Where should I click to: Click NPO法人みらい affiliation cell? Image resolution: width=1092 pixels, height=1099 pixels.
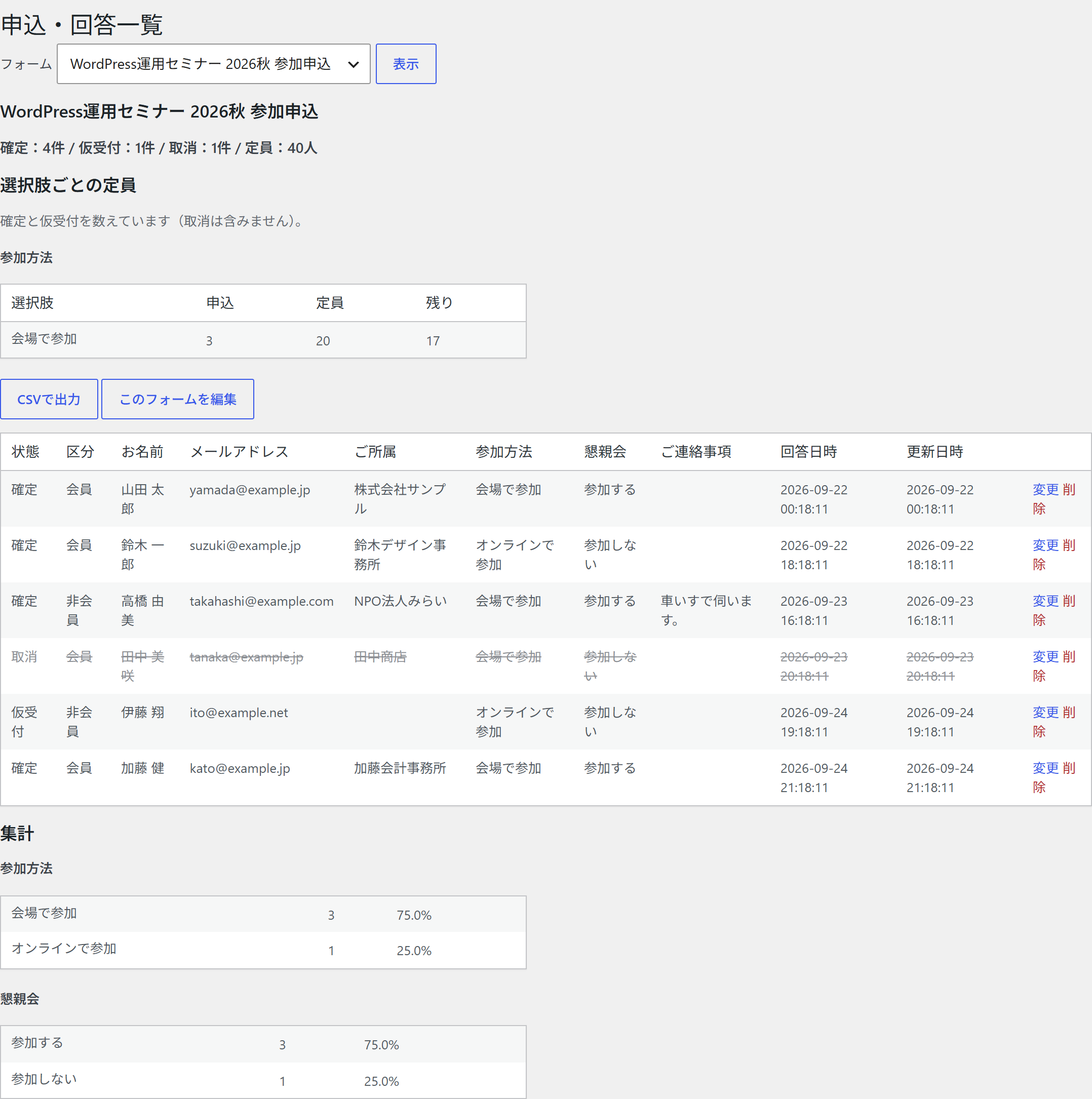point(401,601)
